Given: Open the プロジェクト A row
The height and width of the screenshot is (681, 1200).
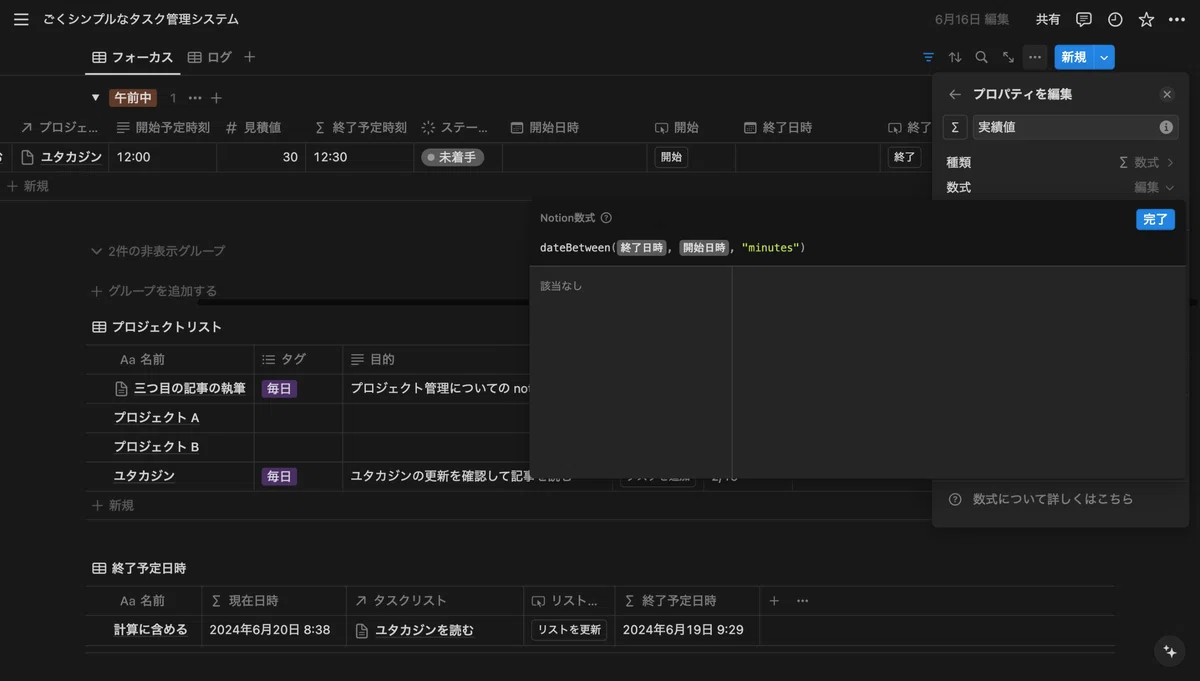Looking at the screenshot, I should 156,417.
